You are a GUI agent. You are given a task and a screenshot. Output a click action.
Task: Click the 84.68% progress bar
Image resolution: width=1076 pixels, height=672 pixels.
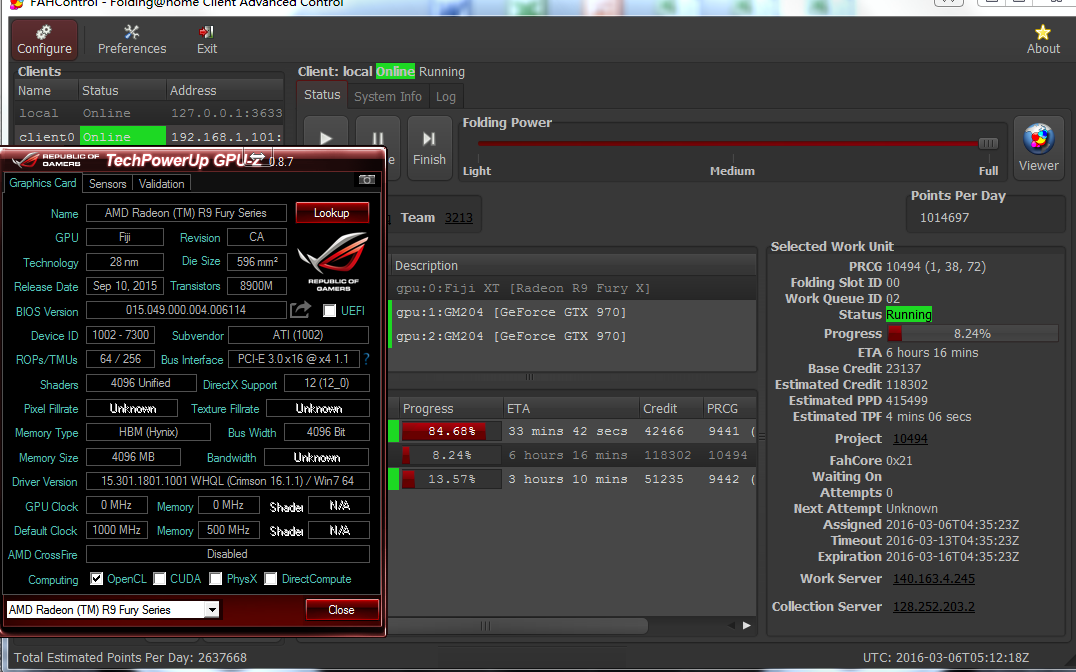[x=451, y=431]
